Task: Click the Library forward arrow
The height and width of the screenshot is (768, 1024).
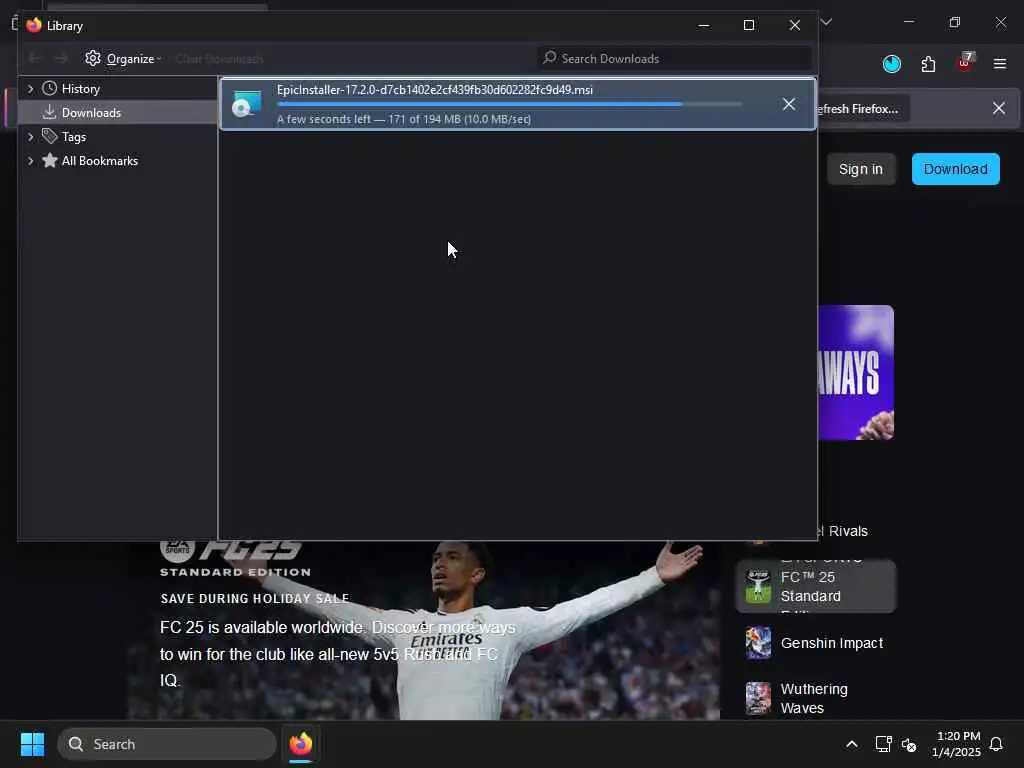Action: [61, 59]
